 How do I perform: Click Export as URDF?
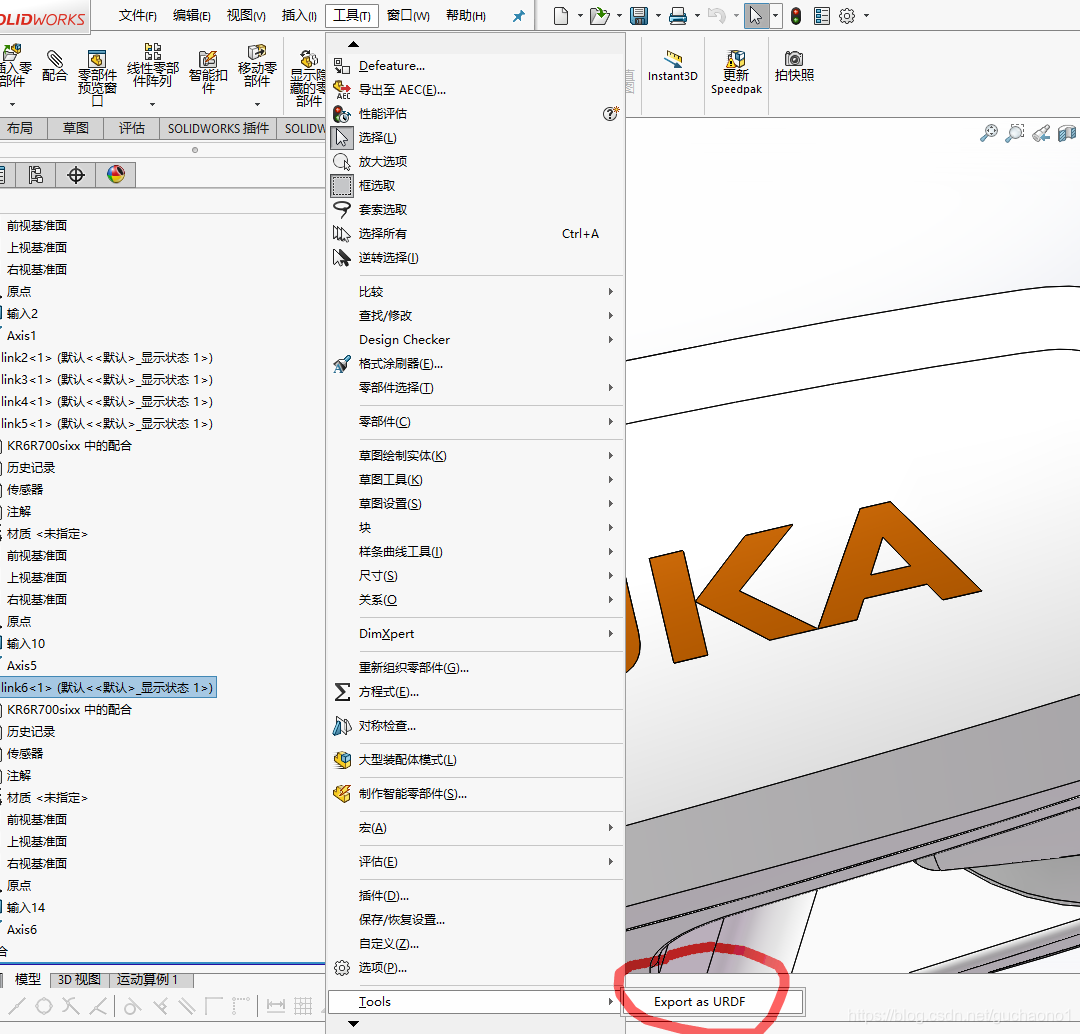click(713, 1002)
